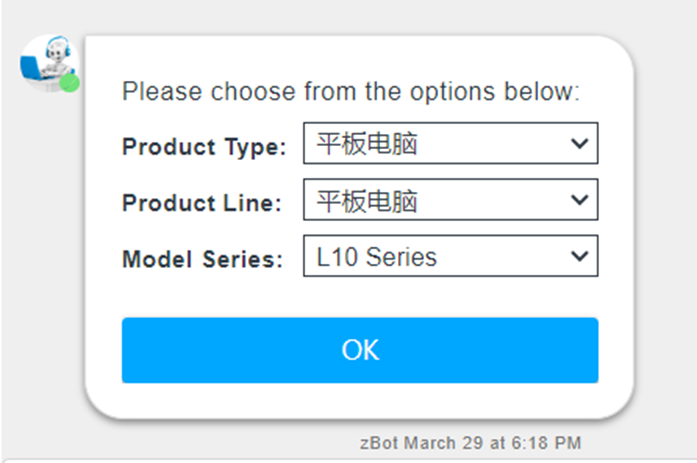Viewport: 697px width, 463px height.
Task: Open the Model Series dropdown
Action: tap(450, 256)
